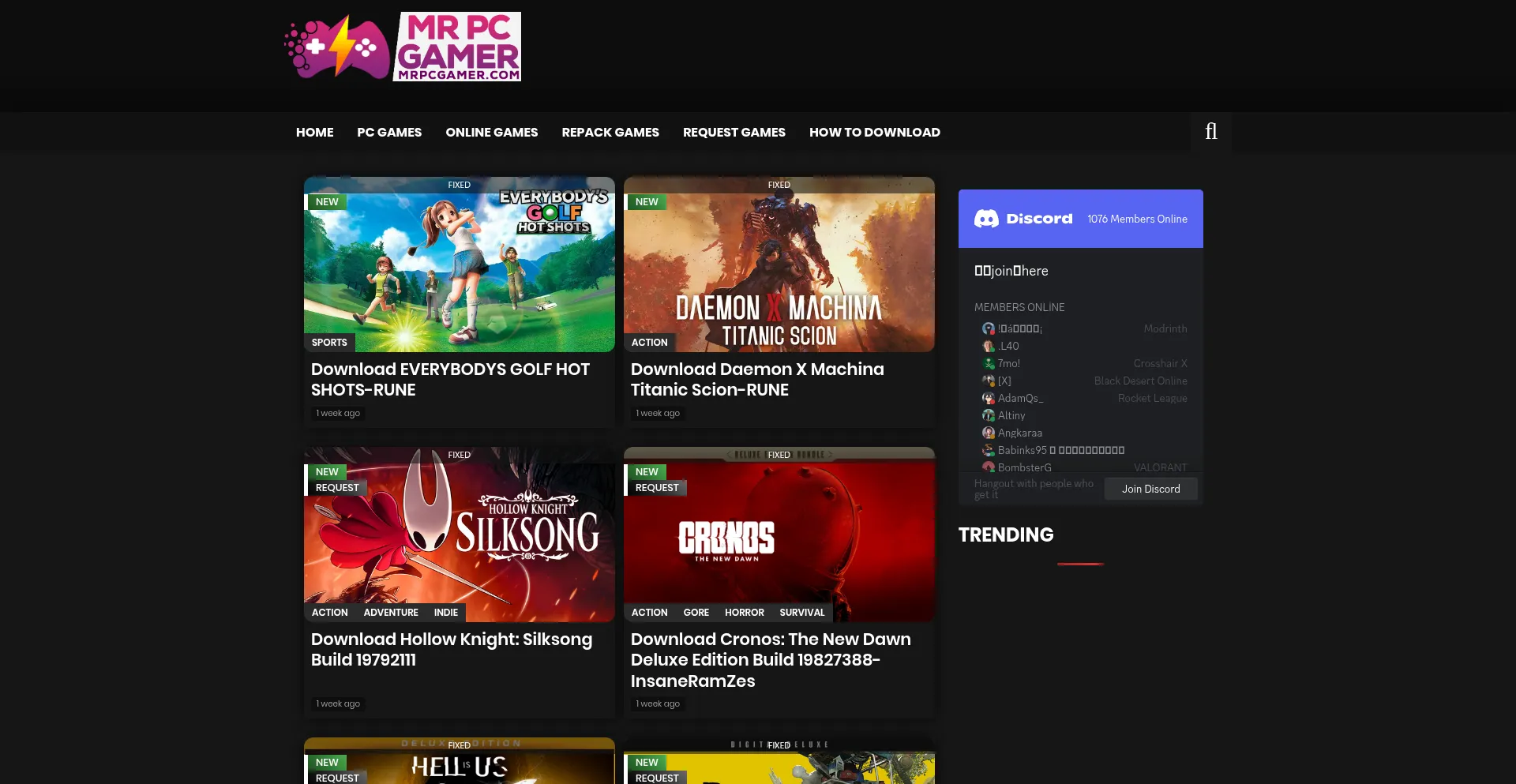Open Download Hollow Knight: Silksong Build link
Screen dimensions: 1516x784
click(452, 650)
